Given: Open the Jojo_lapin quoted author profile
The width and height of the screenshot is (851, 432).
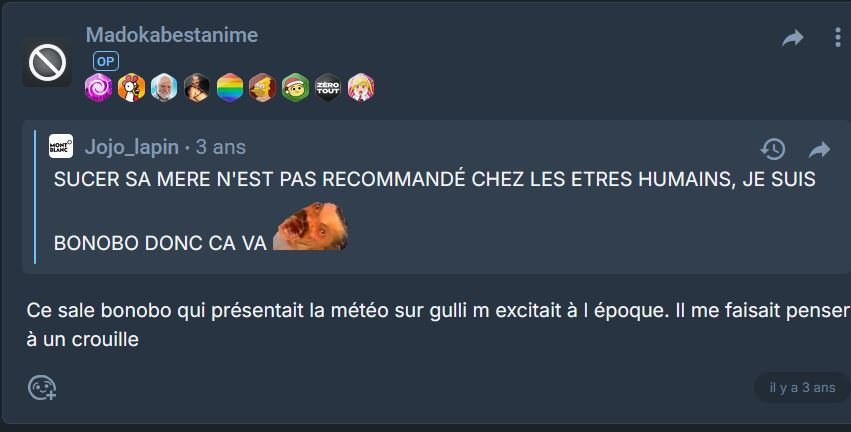Looking at the screenshot, I should [x=132, y=147].
